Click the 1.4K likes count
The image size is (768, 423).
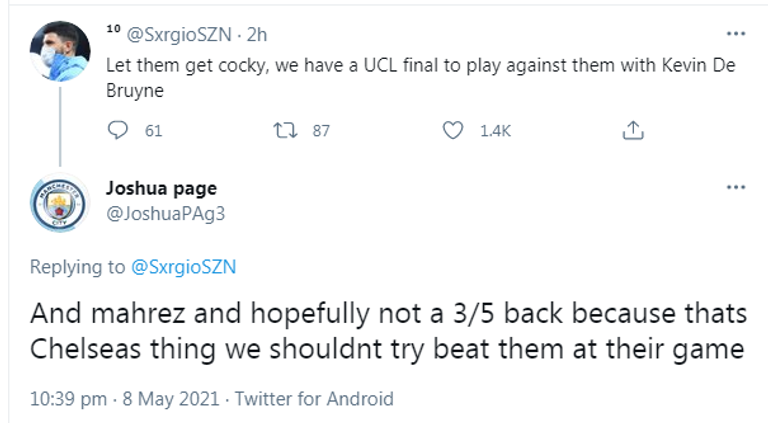496,131
